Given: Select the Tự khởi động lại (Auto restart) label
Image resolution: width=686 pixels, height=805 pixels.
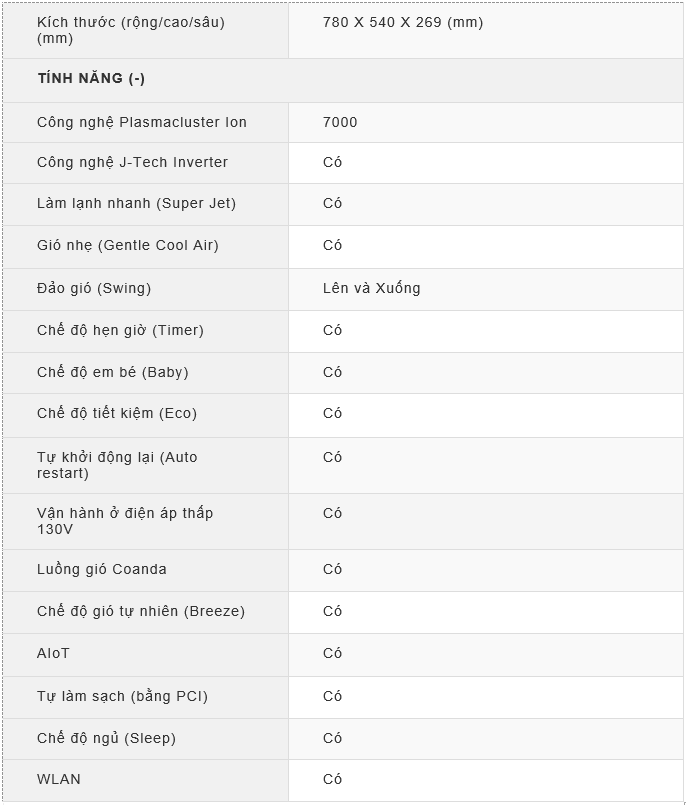Looking at the screenshot, I should [x=117, y=465].
